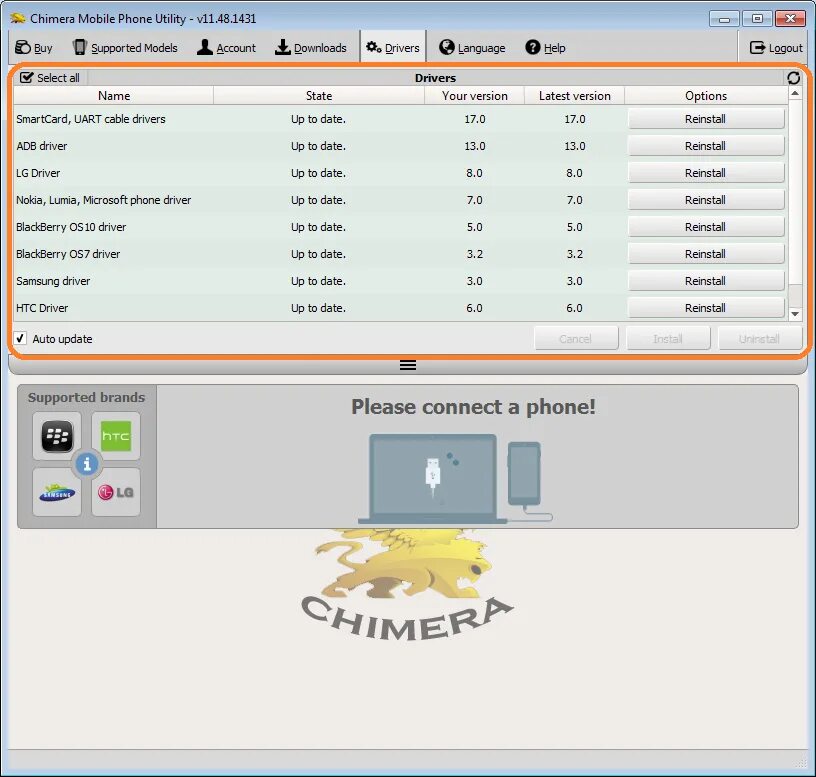Click the driver list scroll-up arrow

[795, 94]
